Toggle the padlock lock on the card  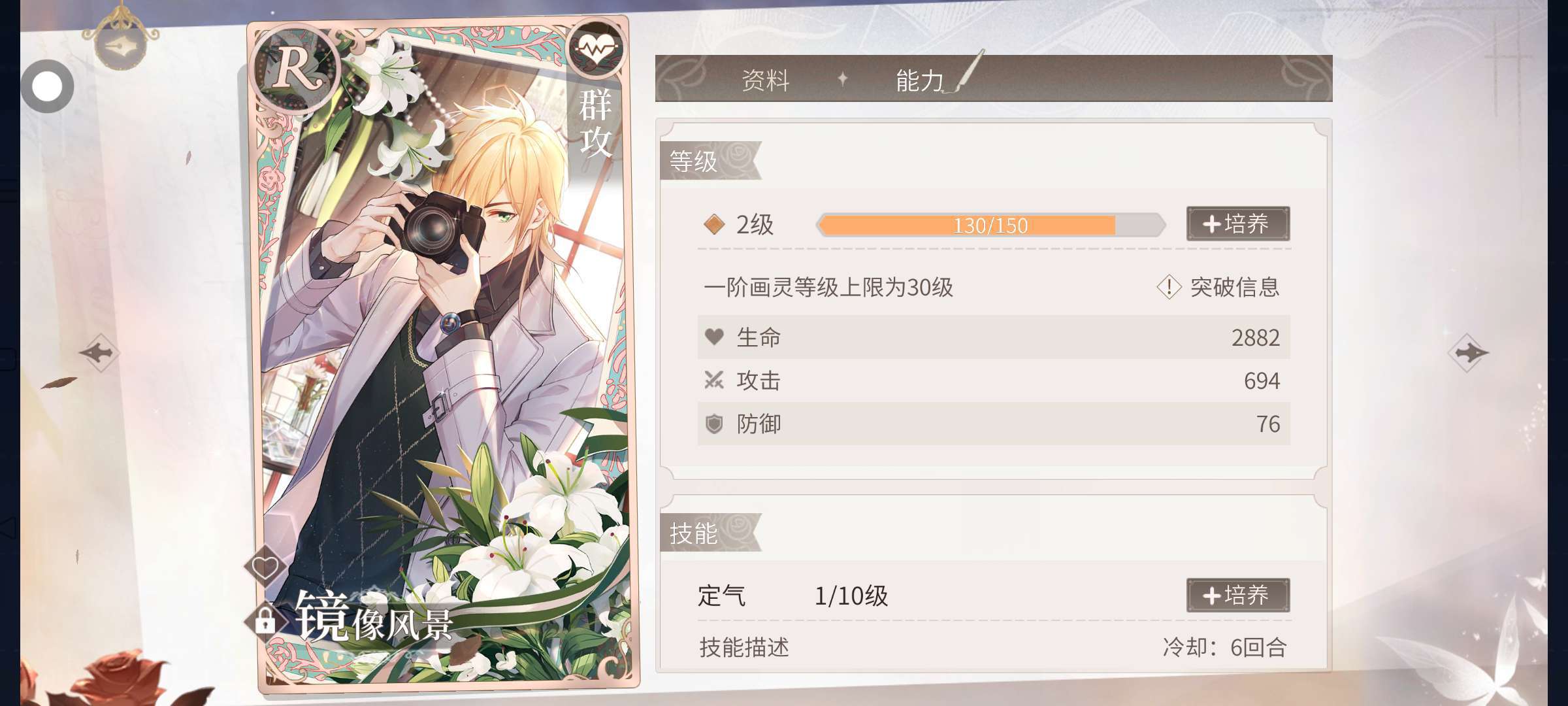point(265,620)
